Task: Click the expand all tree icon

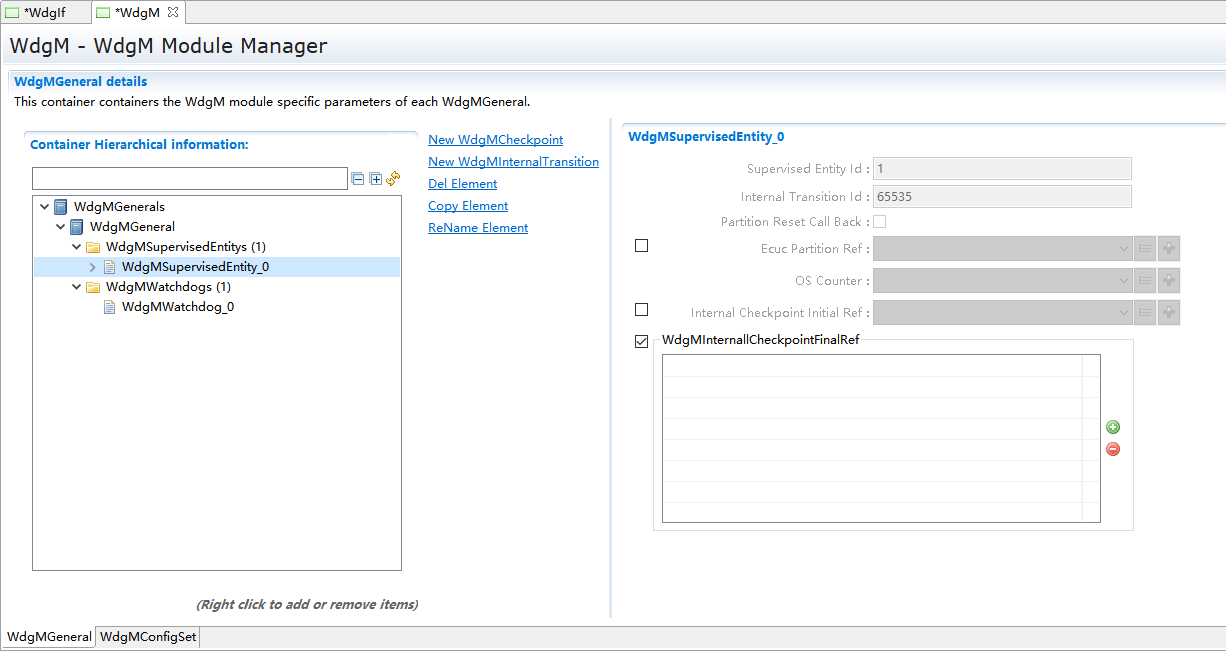Action: [376, 179]
